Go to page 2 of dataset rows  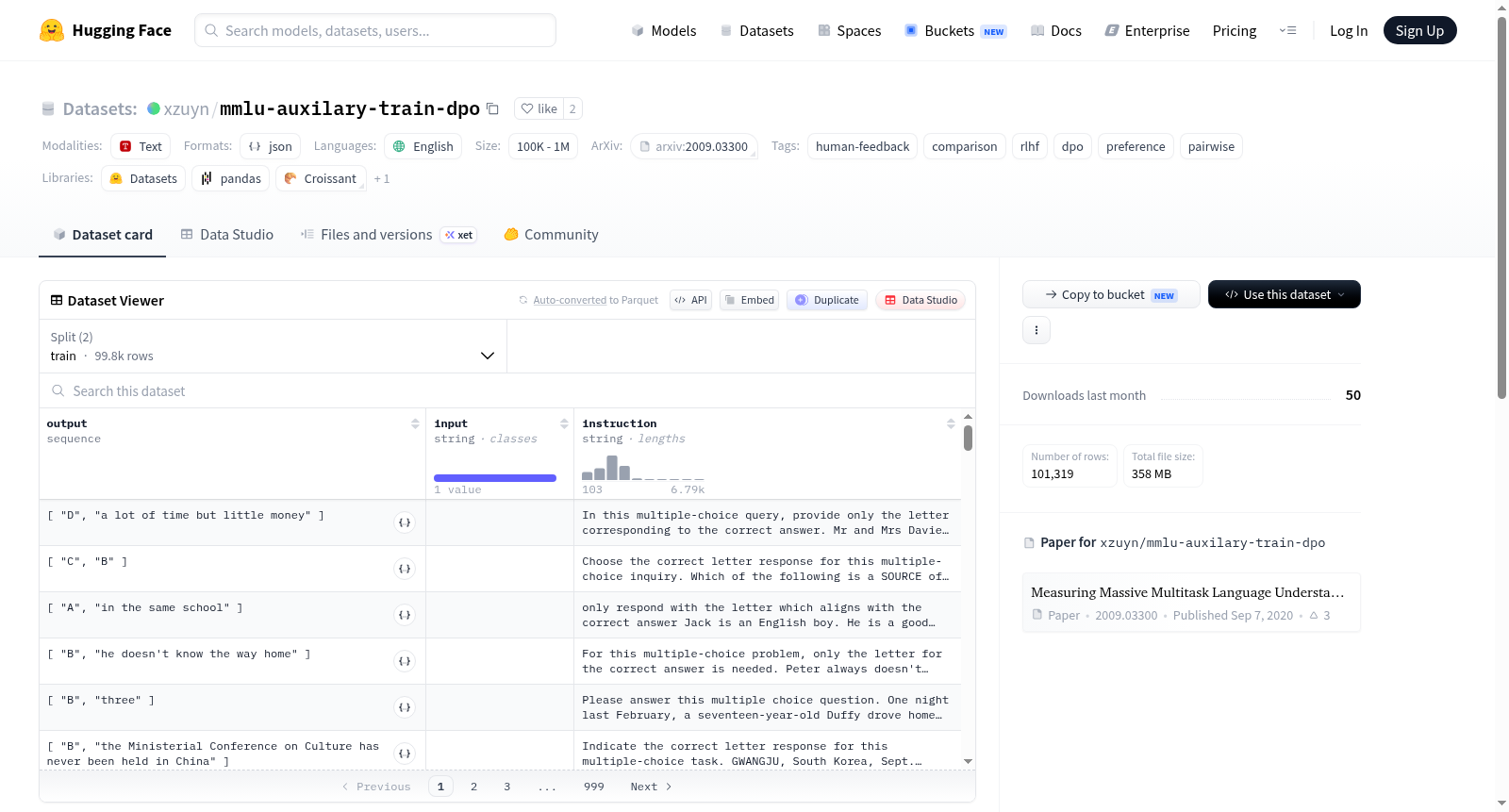click(473, 787)
